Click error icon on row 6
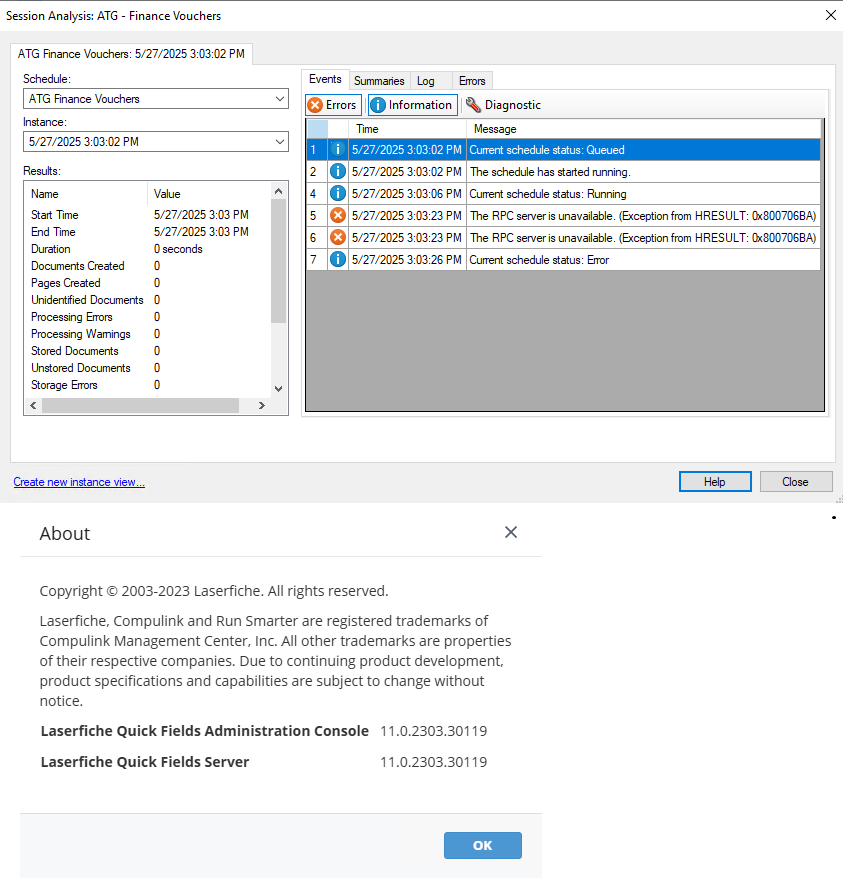844x880 pixels. (x=337, y=237)
